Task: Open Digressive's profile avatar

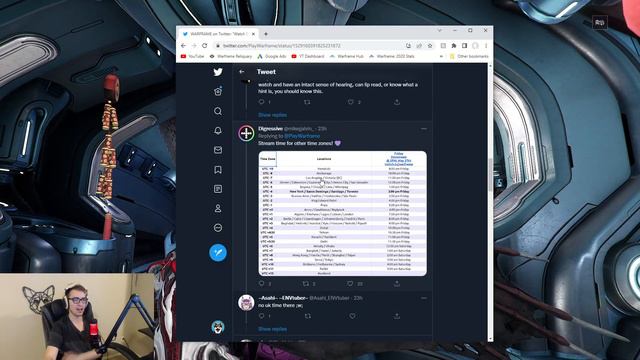Action: tap(246, 133)
